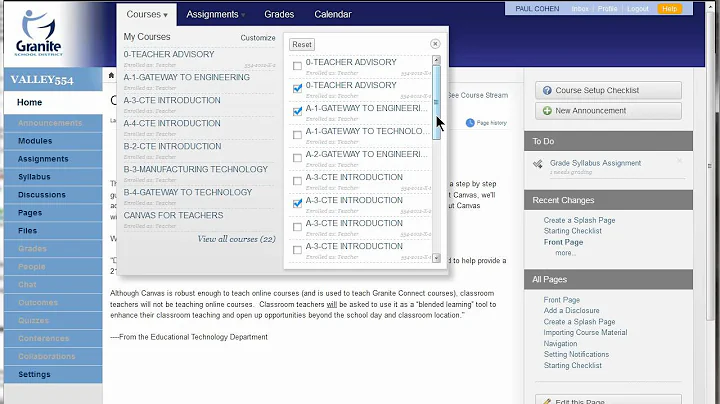Close the course customize panel with the X
Screen dimensions: 720x404
click(x=435, y=44)
